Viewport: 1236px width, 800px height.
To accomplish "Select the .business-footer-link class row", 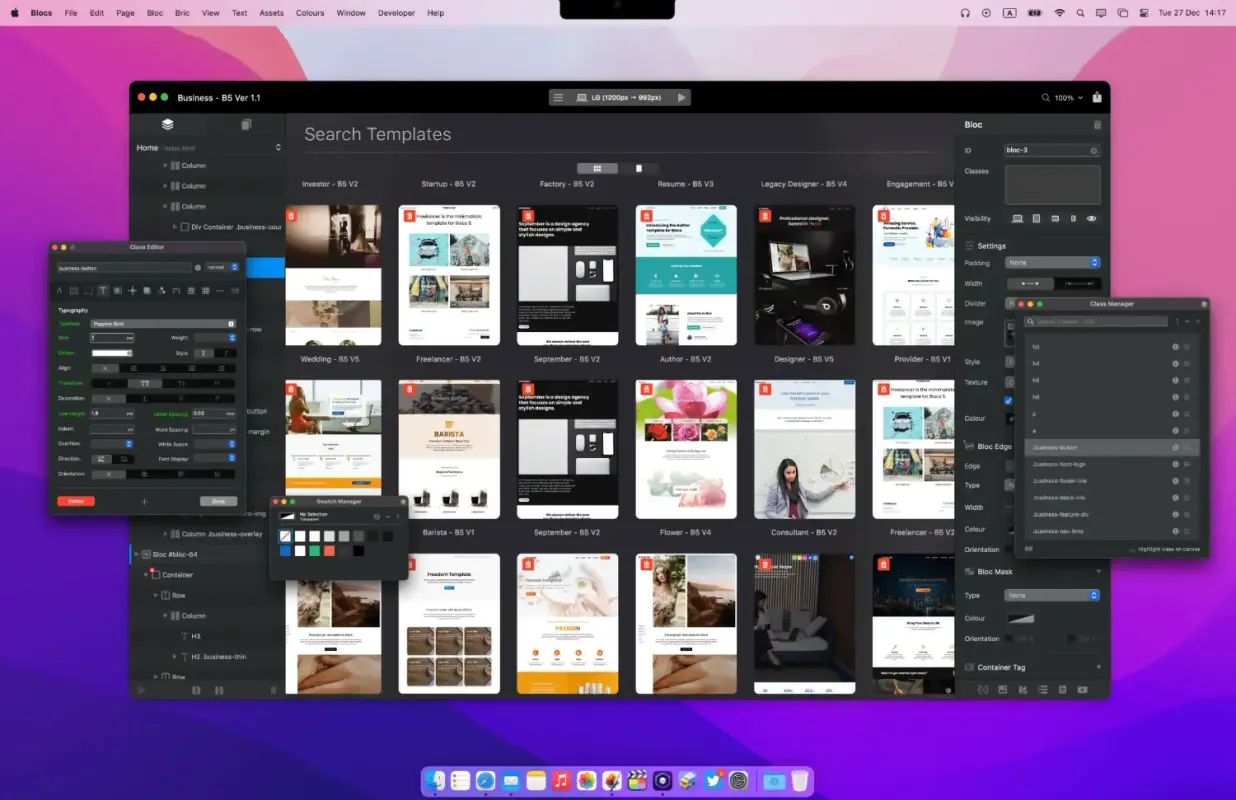I will 1111,481.
